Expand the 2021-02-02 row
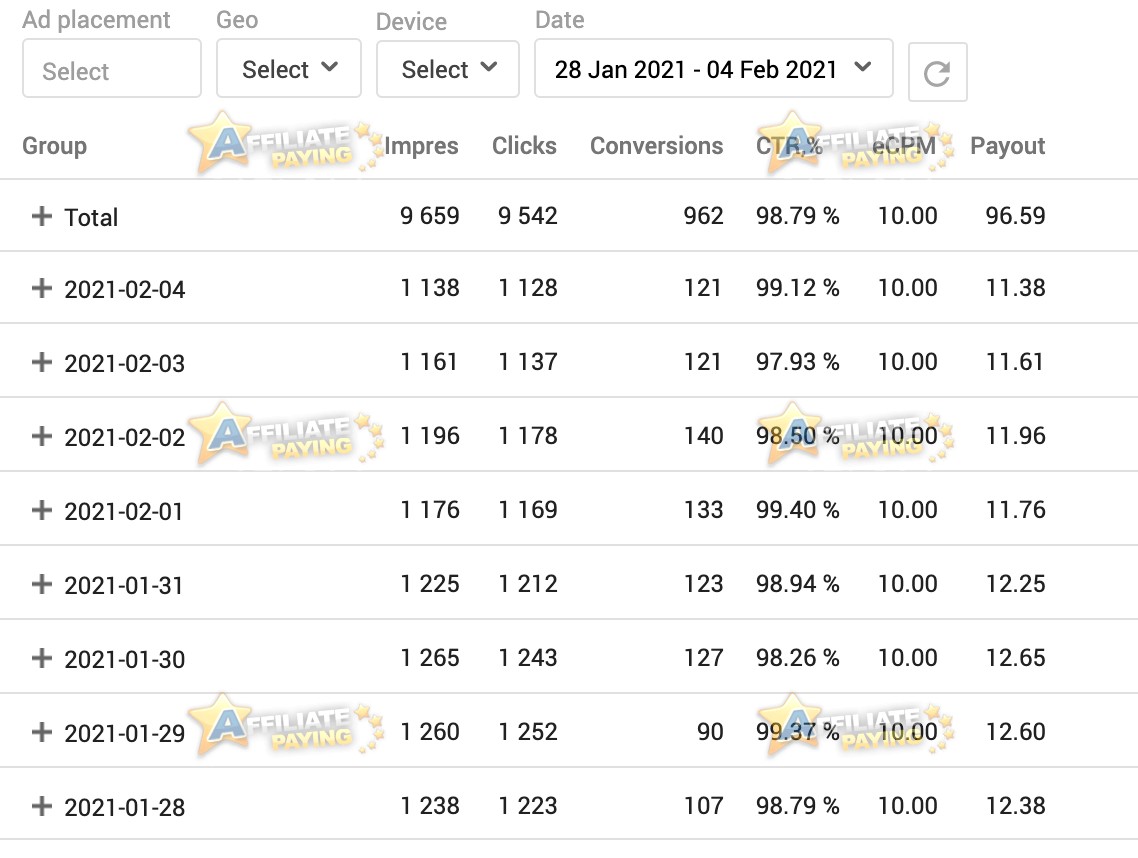Image resolution: width=1138 pixels, height=858 pixels. (42, 436)
